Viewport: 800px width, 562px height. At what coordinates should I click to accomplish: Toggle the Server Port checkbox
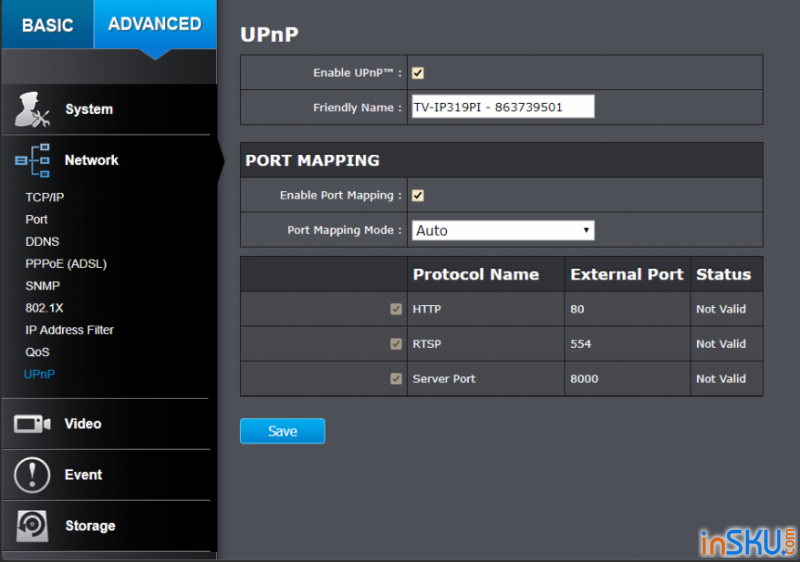(x=396, y=379)
